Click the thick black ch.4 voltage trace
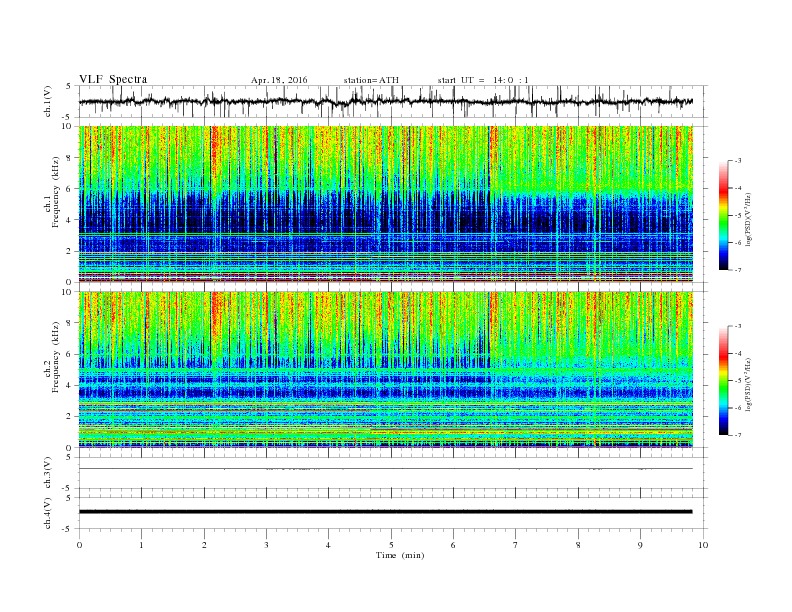 tap(385, 512)
